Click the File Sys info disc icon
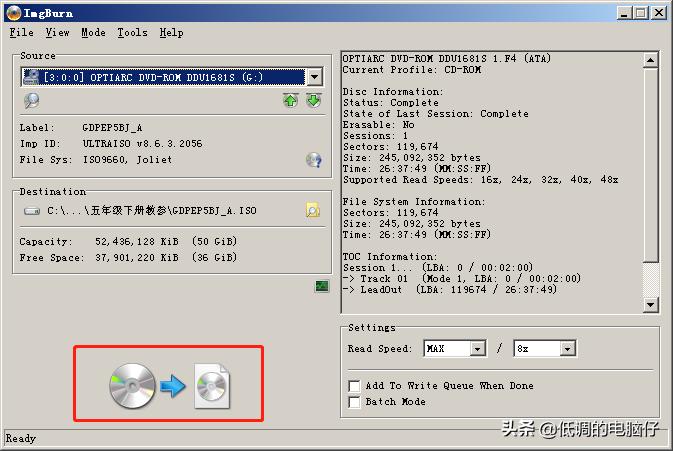Screen dimensions: 673x451 point(314,160)
